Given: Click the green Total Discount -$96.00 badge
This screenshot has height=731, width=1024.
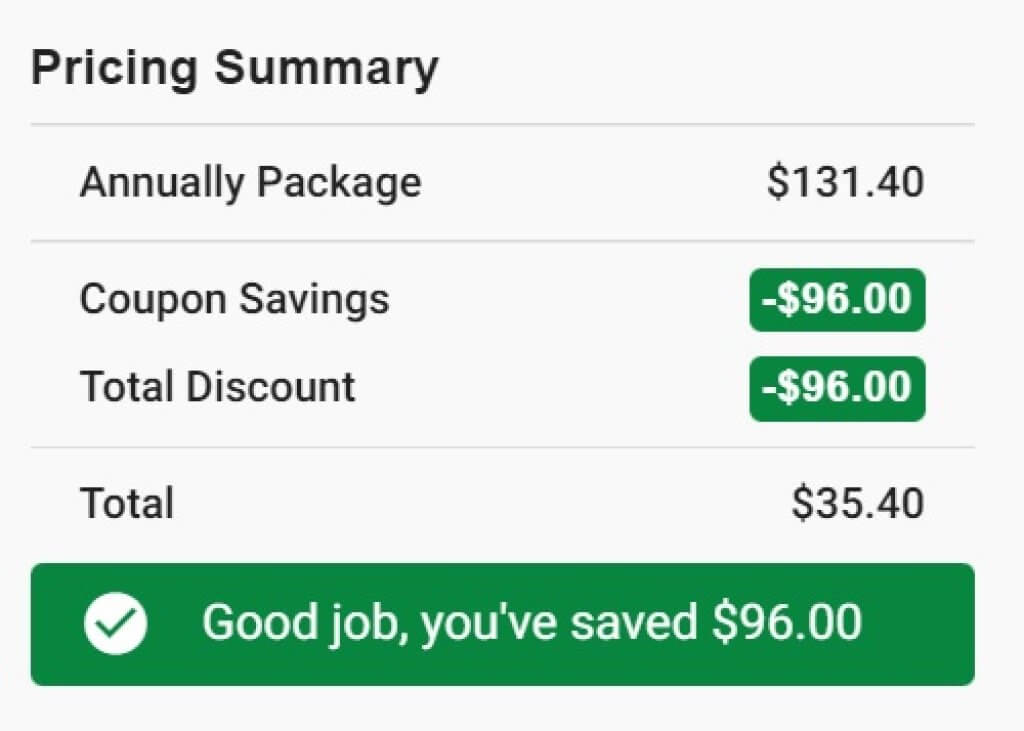Looking at the screenshot, I should pyautogui.click(x=837, y=389).
